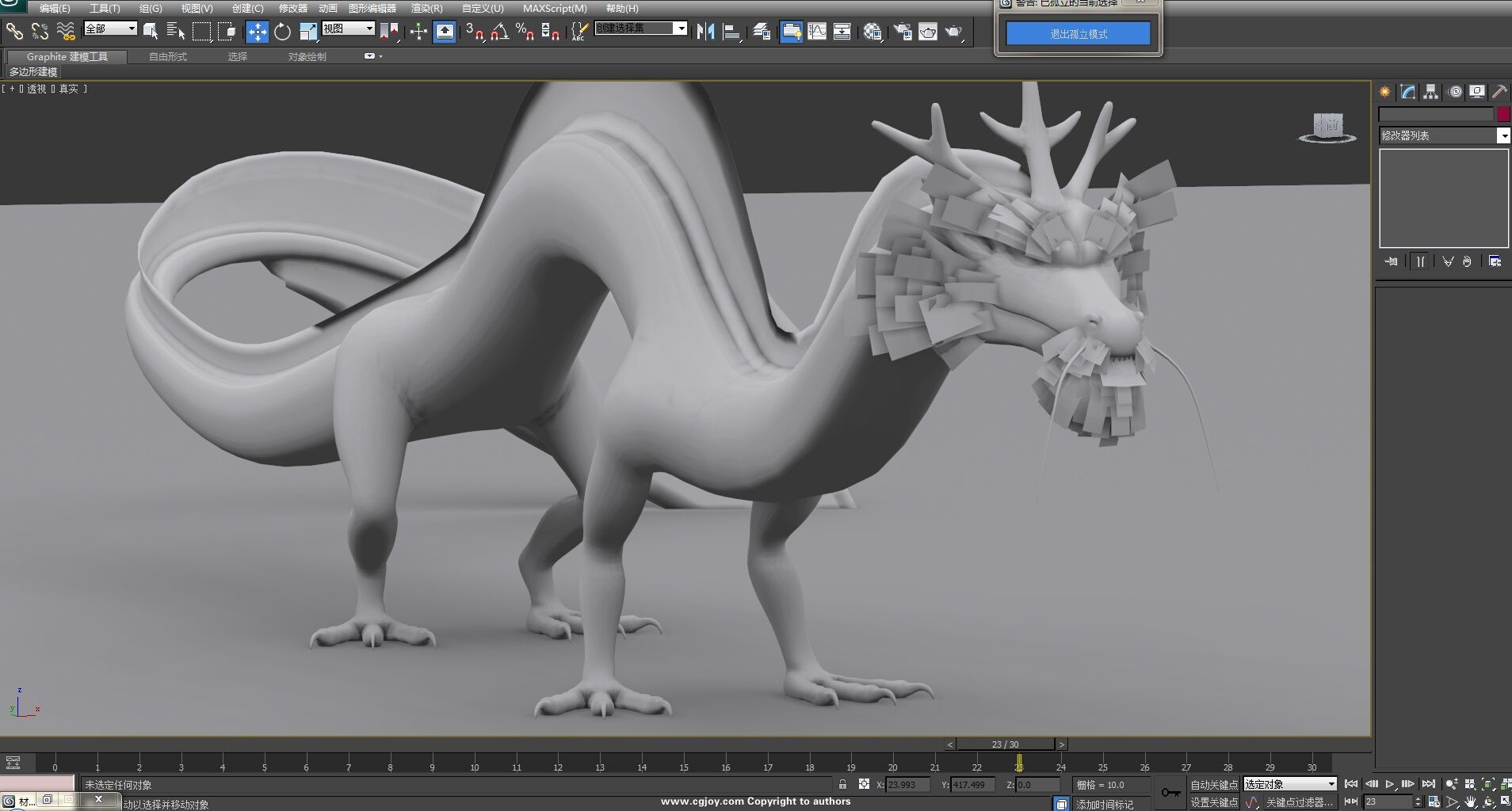Toggle Angle Snap in main toolbar

[x=500, y=32]
